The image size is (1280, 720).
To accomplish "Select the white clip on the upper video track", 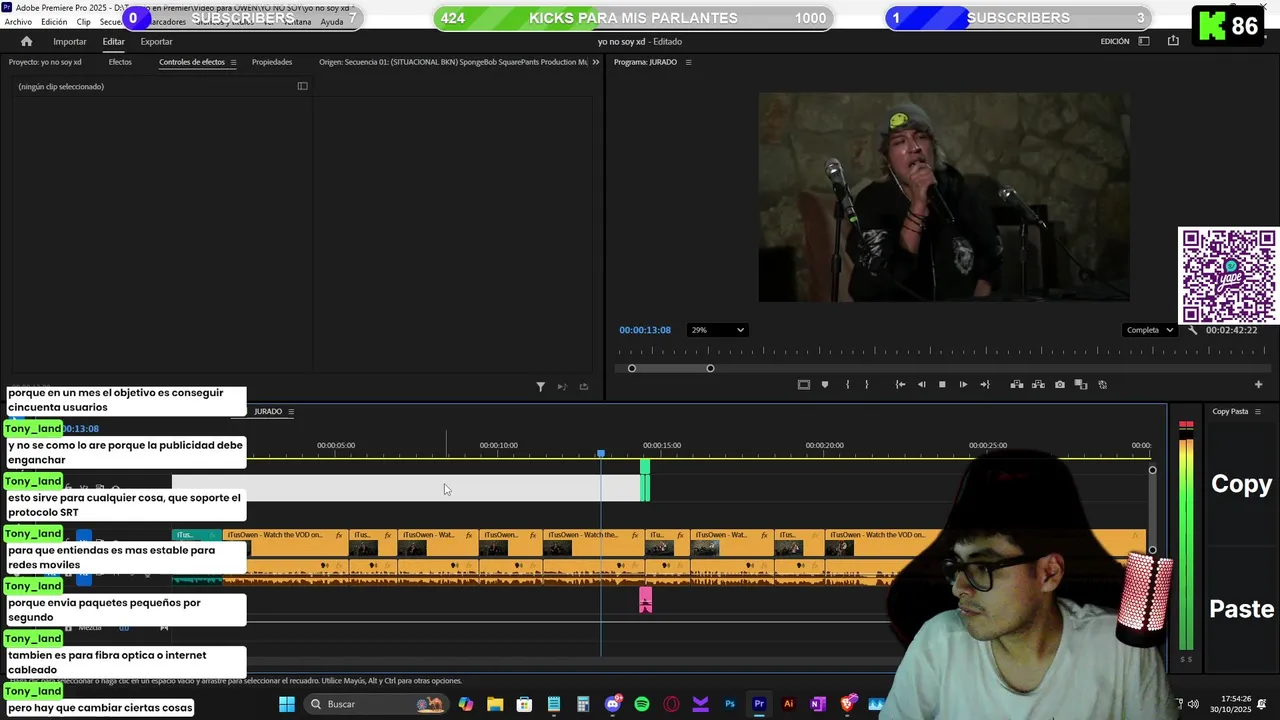I will 406,488.
